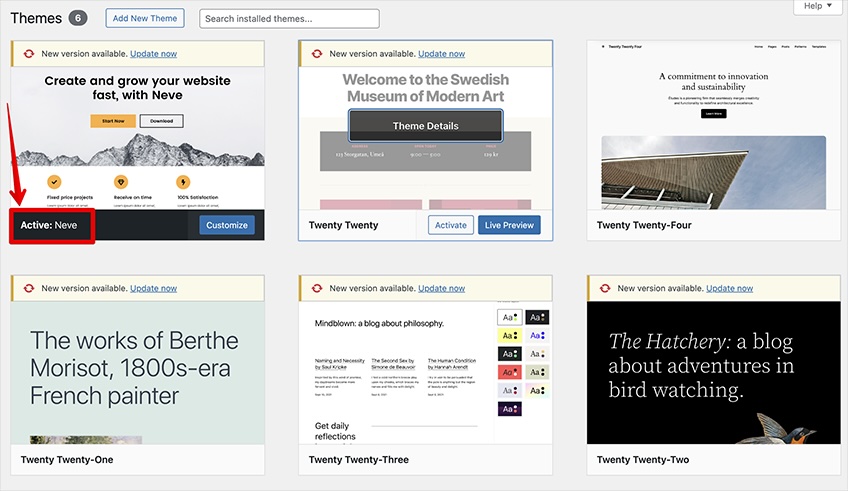Click Update now link on Twenty Twenty-Three theme

pos(441,288)
